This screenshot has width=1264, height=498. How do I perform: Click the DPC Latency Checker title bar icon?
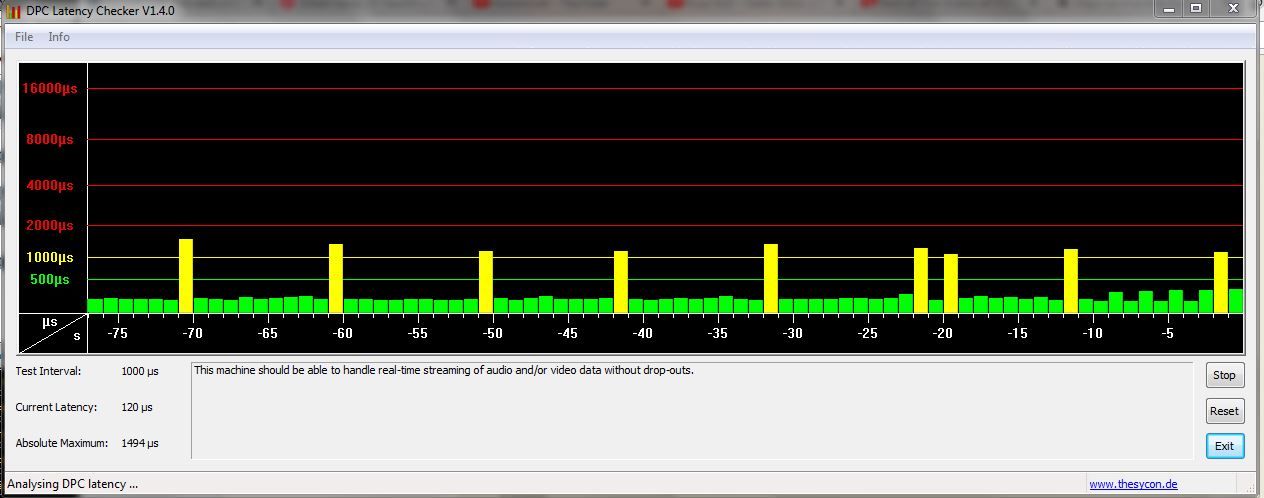pyautogui.click(x=14, y=11)
